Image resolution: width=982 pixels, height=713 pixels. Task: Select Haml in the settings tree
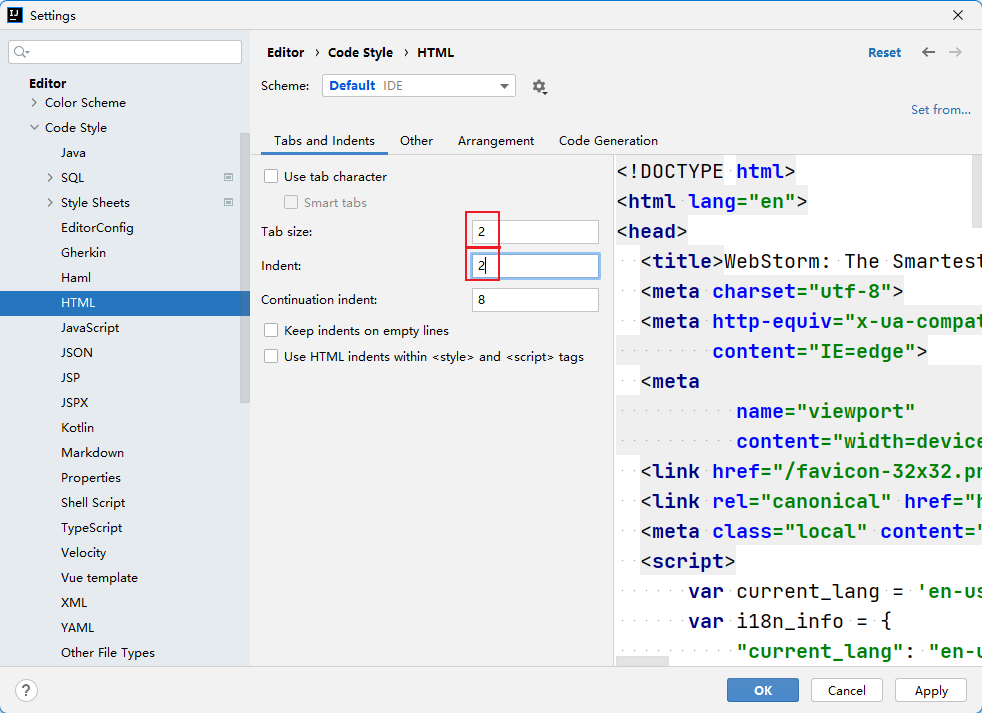[76, 278]
